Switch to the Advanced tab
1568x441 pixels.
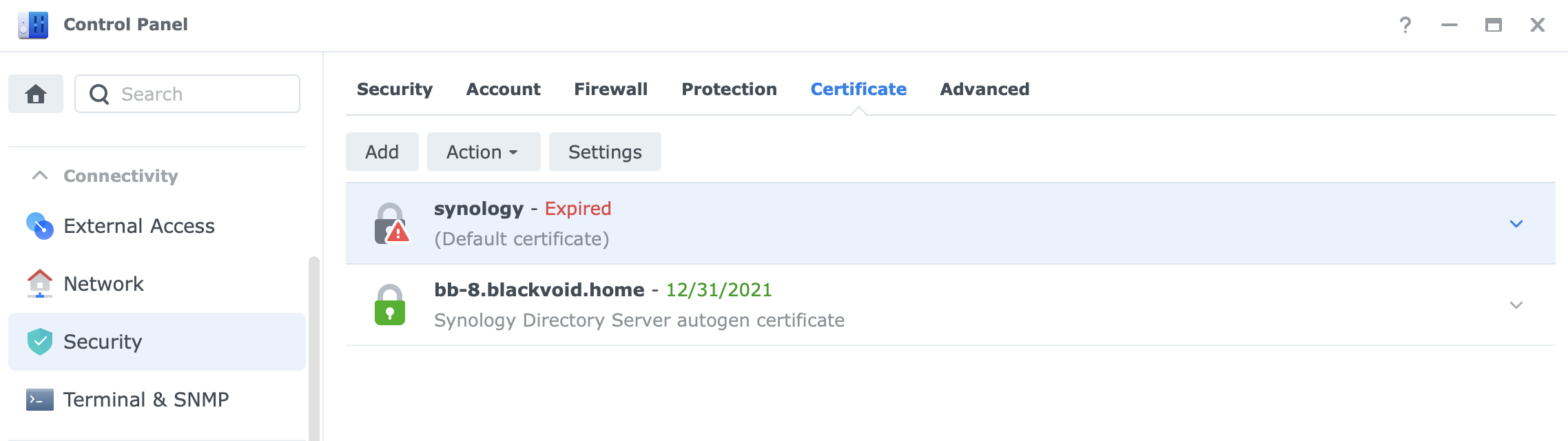[x=984, y=89]
